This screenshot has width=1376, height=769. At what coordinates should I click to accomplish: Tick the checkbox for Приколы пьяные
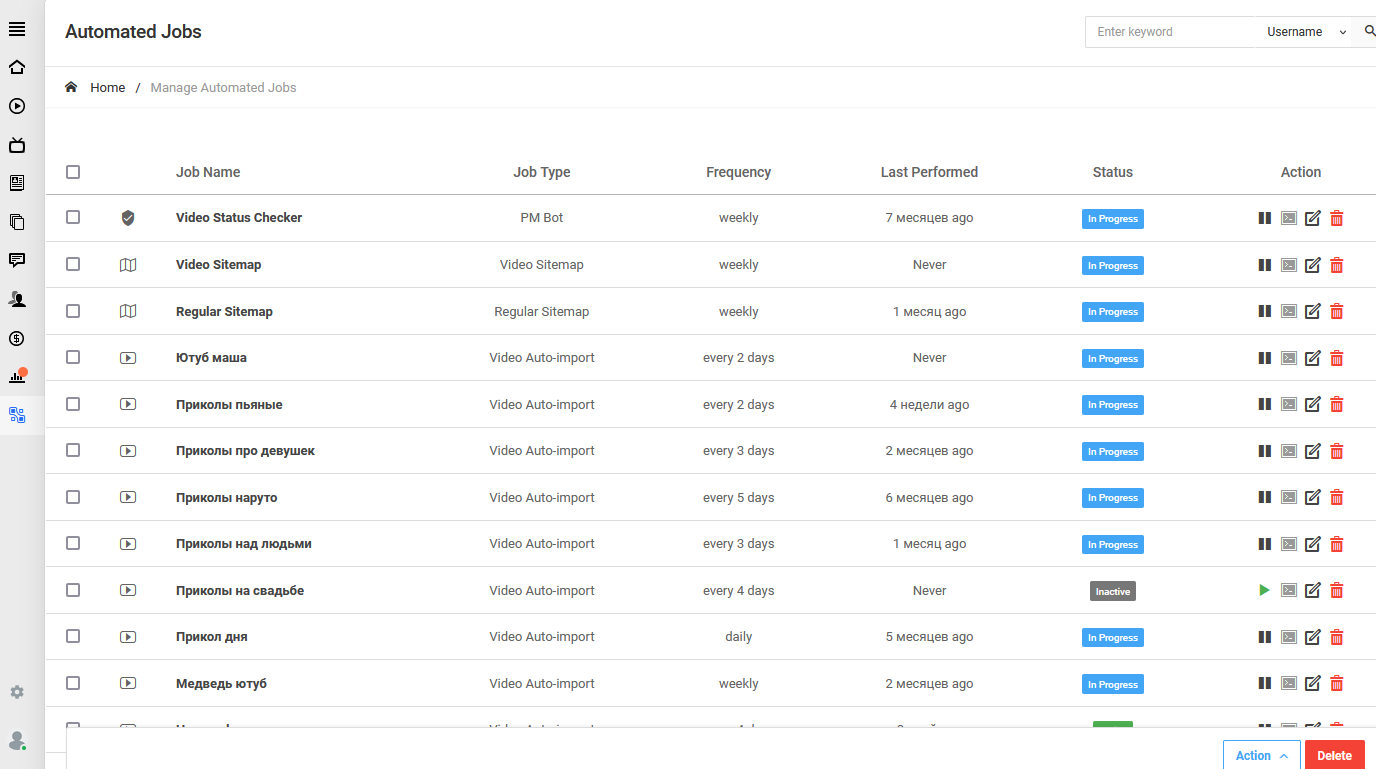pyautogui.click(x=73, y=404)
